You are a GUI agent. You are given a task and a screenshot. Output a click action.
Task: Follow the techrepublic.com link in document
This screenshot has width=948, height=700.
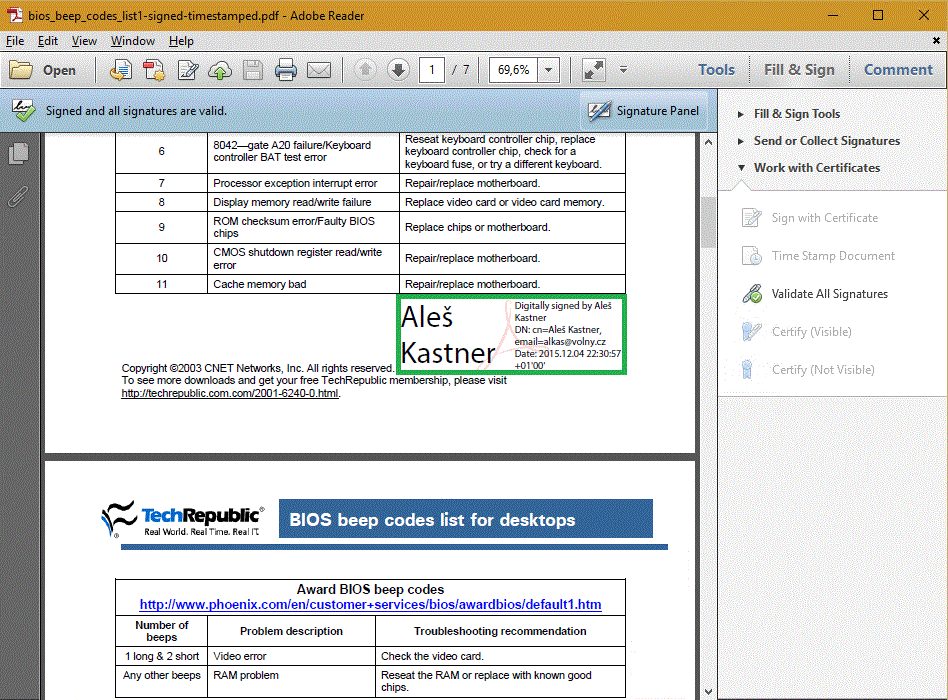(x=230, y=394)
